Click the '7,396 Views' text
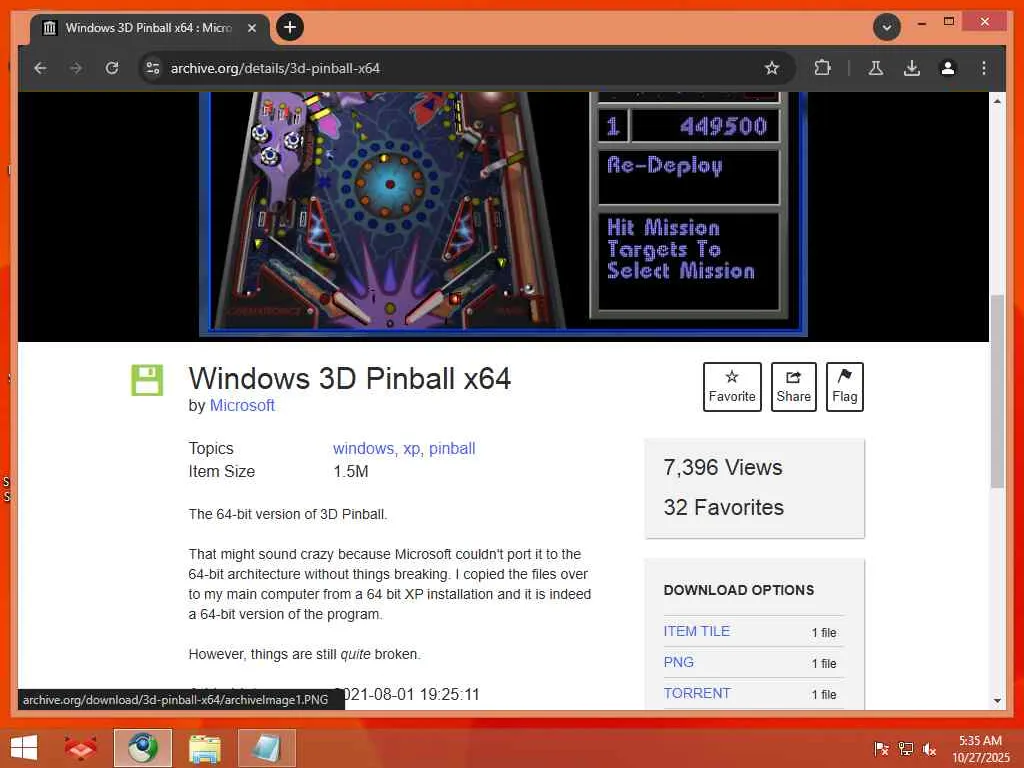 [722, 468]
